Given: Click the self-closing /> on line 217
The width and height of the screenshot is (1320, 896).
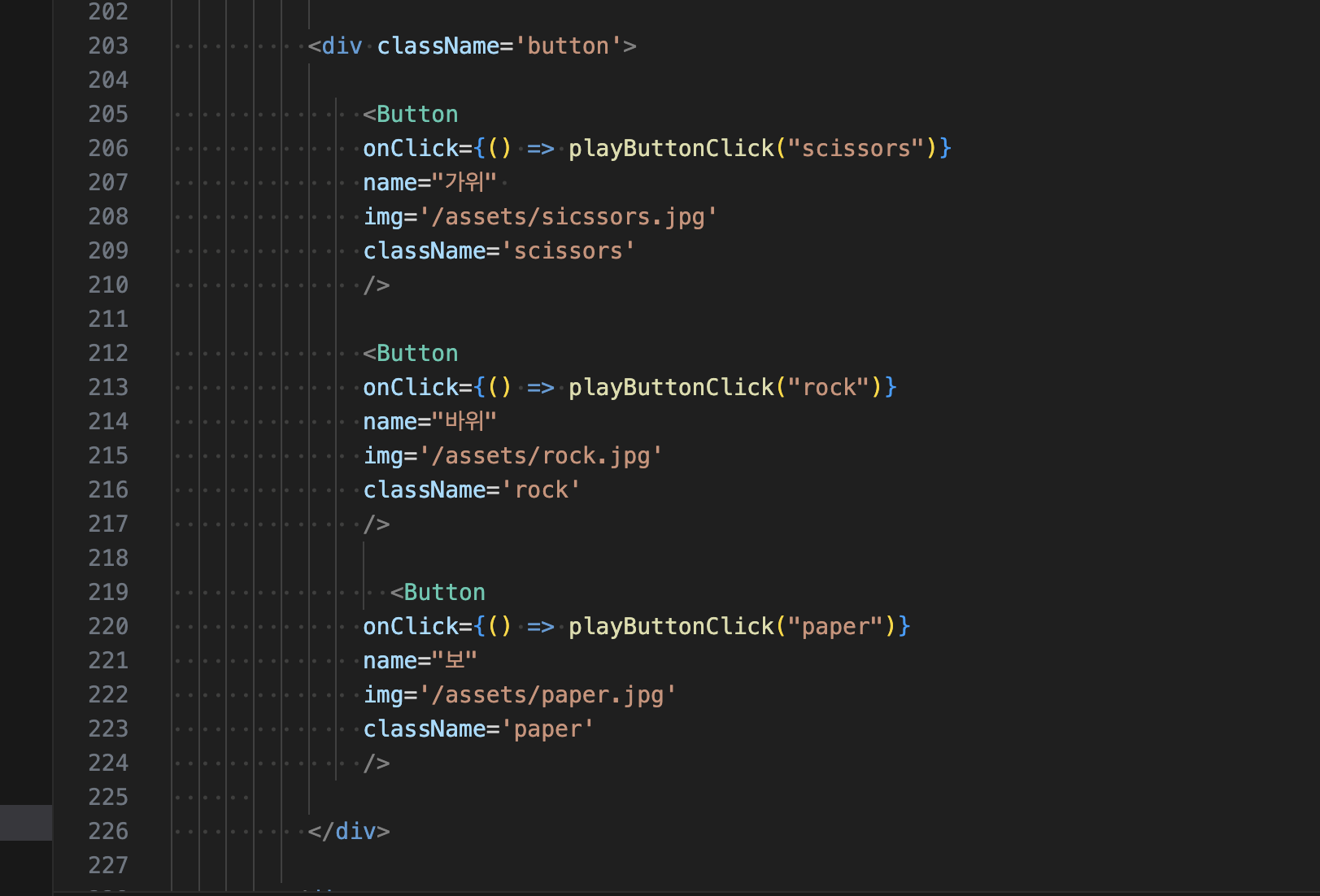Looking at the screenshot, I should point(377,524).
